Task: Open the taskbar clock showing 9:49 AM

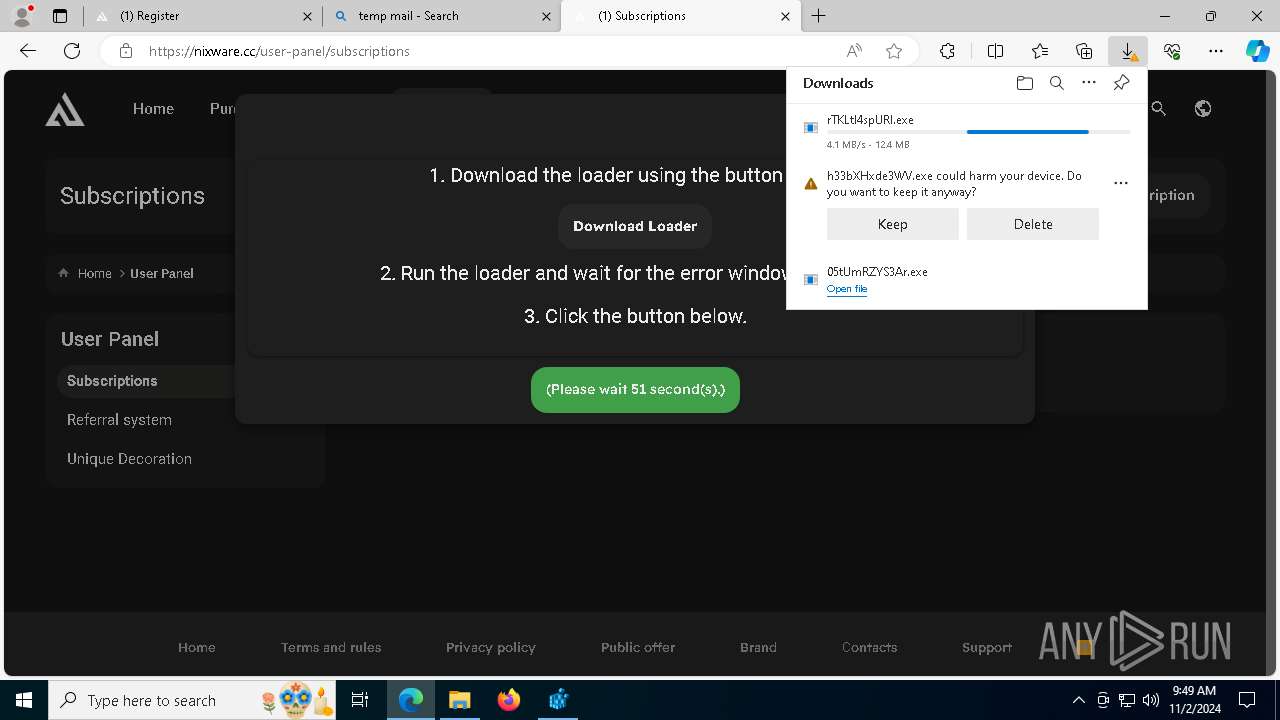Action: click(1194, 700)
